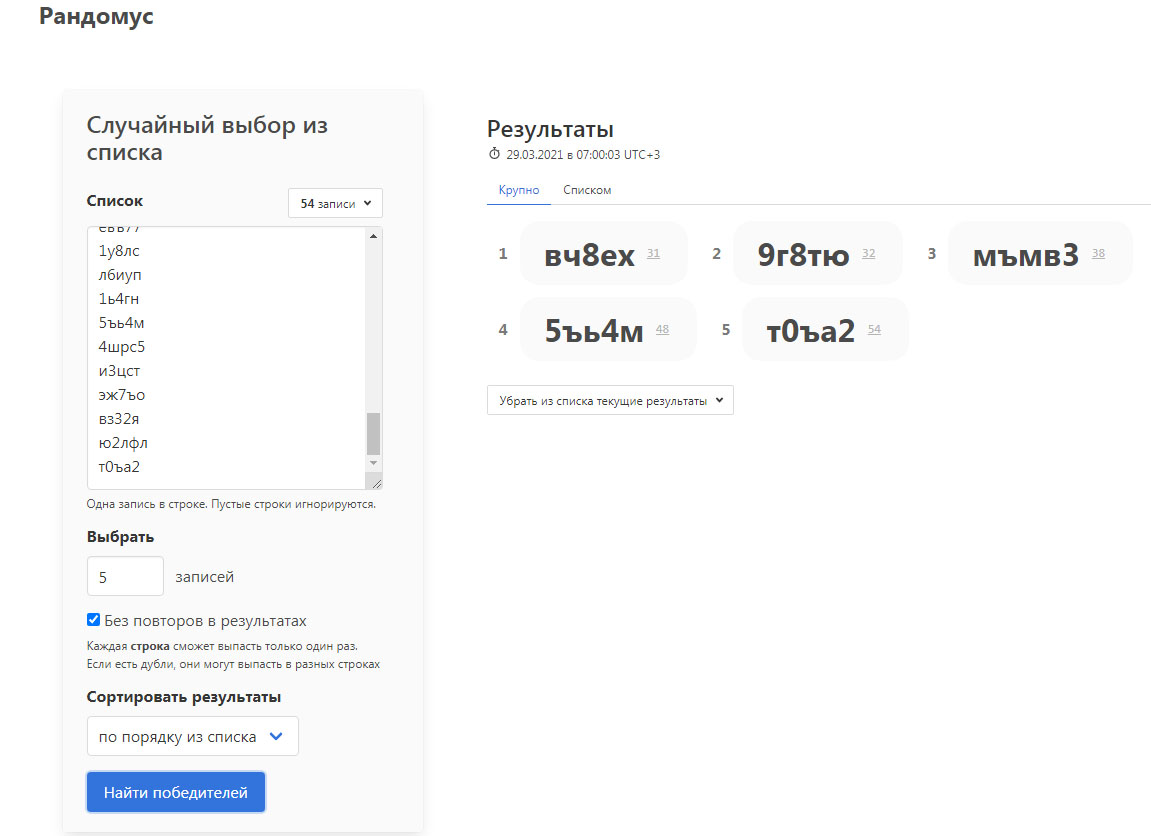This screenshot has width=1151, height=836.
Task: Open the '54 записи' dropdown
Action: (335, 203)
